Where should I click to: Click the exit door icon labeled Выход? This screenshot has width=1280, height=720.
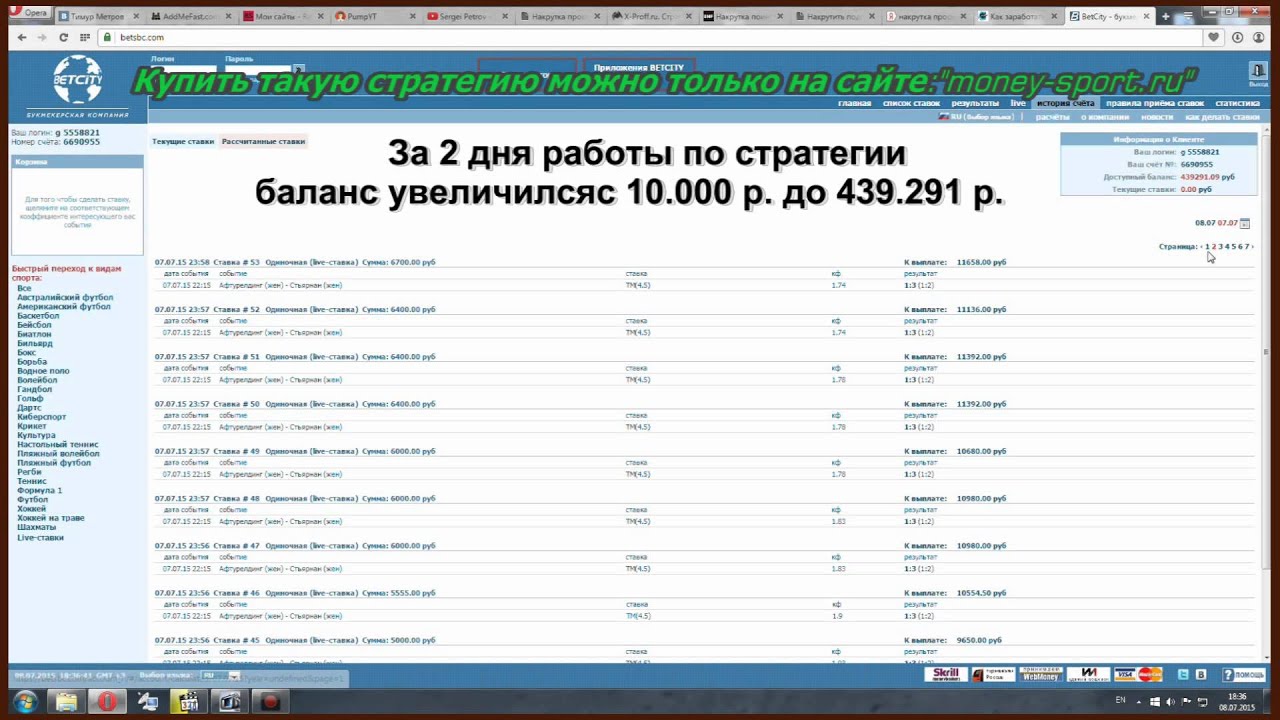coord(1258,72)
